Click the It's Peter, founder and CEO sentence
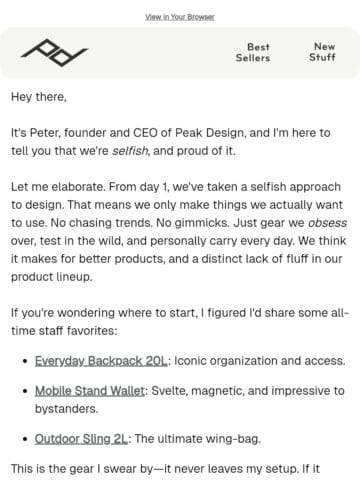 (171, 142)
